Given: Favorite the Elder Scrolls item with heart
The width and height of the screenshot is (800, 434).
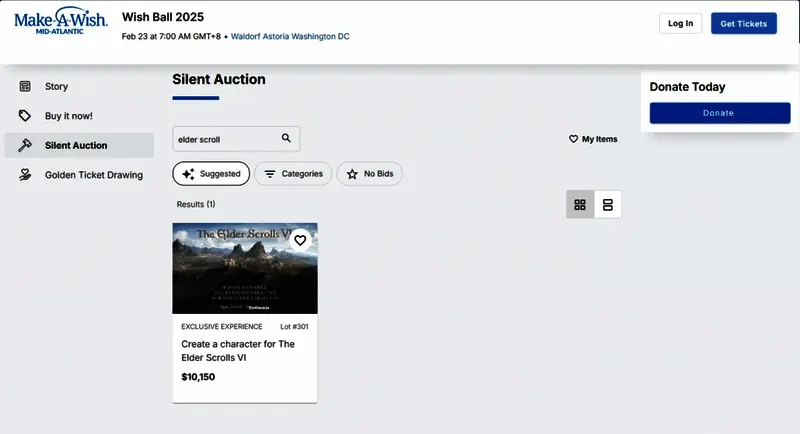Looking at the screenshot, I should coord(300,240).
